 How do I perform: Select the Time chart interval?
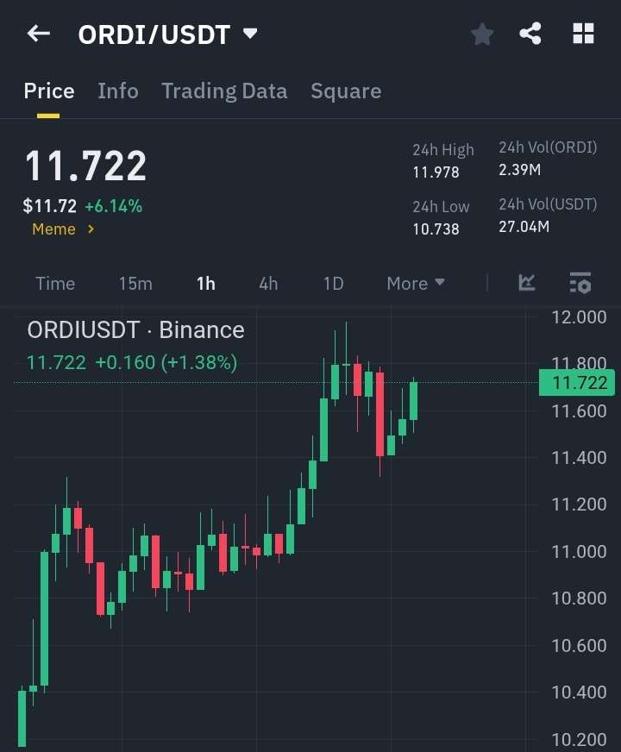point(55,283)
